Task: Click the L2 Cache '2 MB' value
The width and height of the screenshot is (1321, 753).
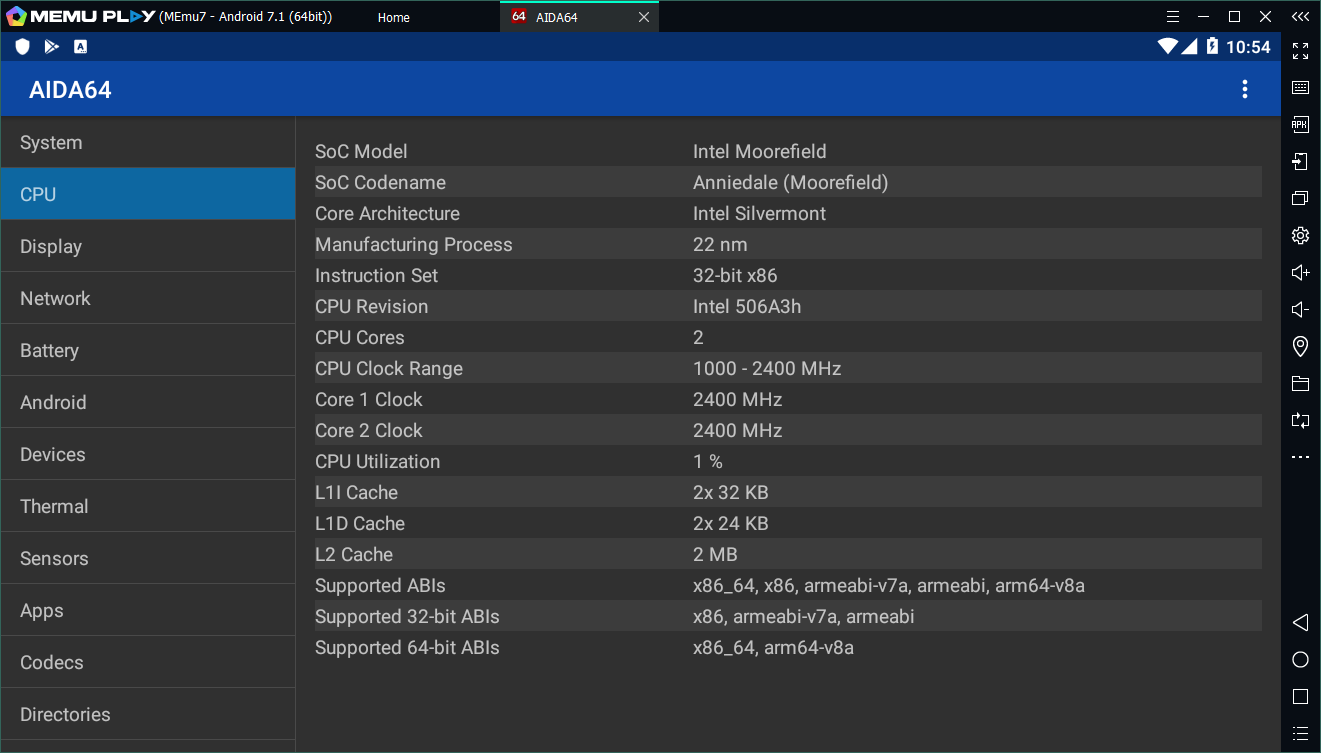Action: 715,554
